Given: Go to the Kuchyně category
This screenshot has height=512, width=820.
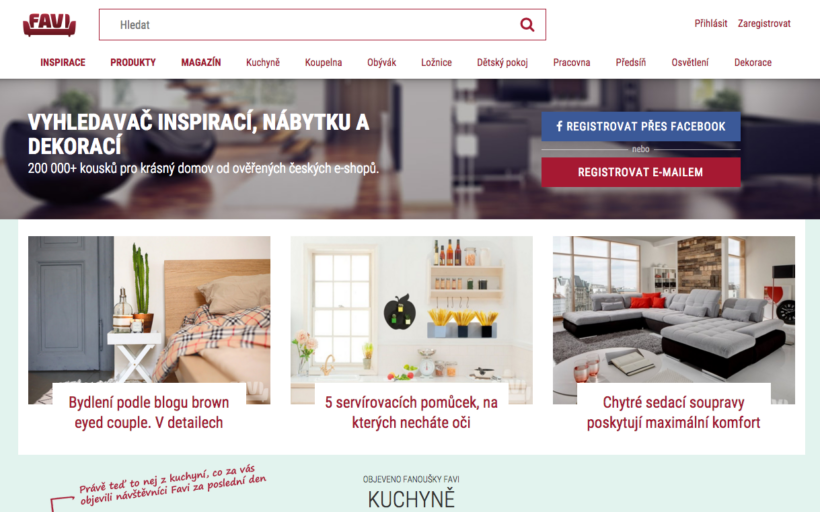Looking at the screenshot, I should [263, 62].
